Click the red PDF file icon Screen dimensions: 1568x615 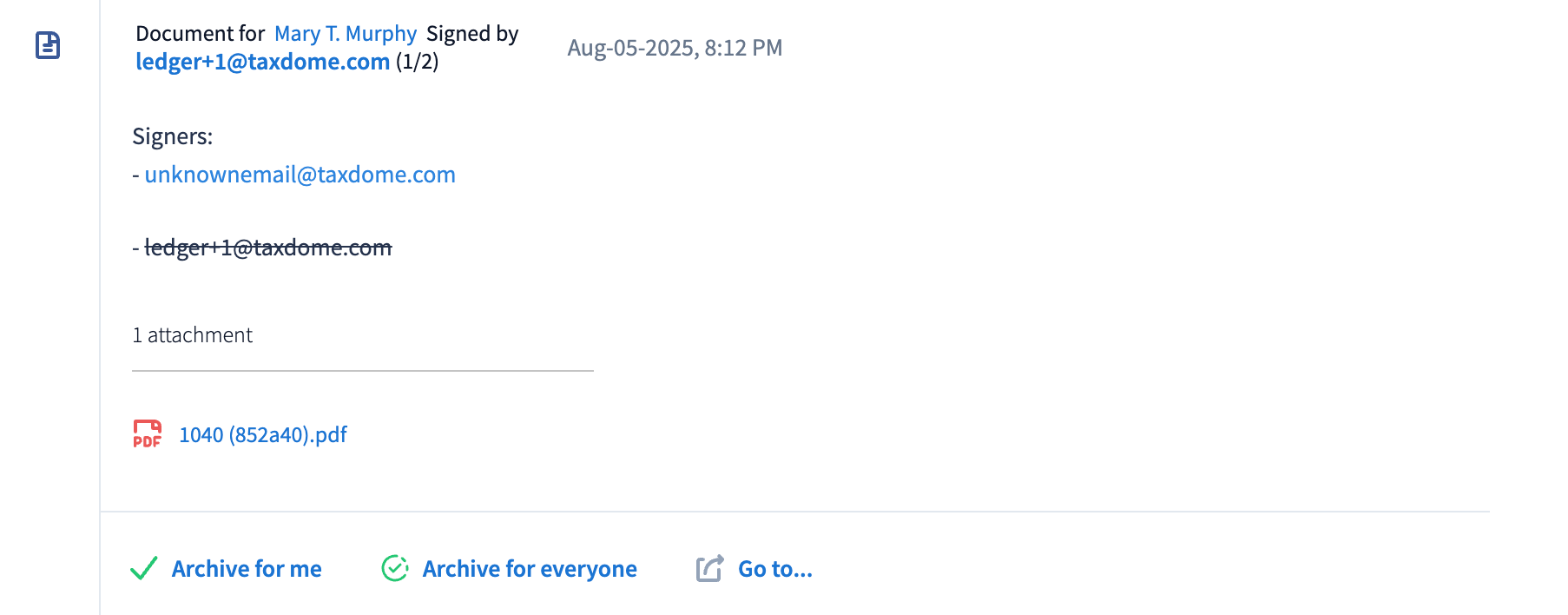pyautogui.click(x=147, y=433)
